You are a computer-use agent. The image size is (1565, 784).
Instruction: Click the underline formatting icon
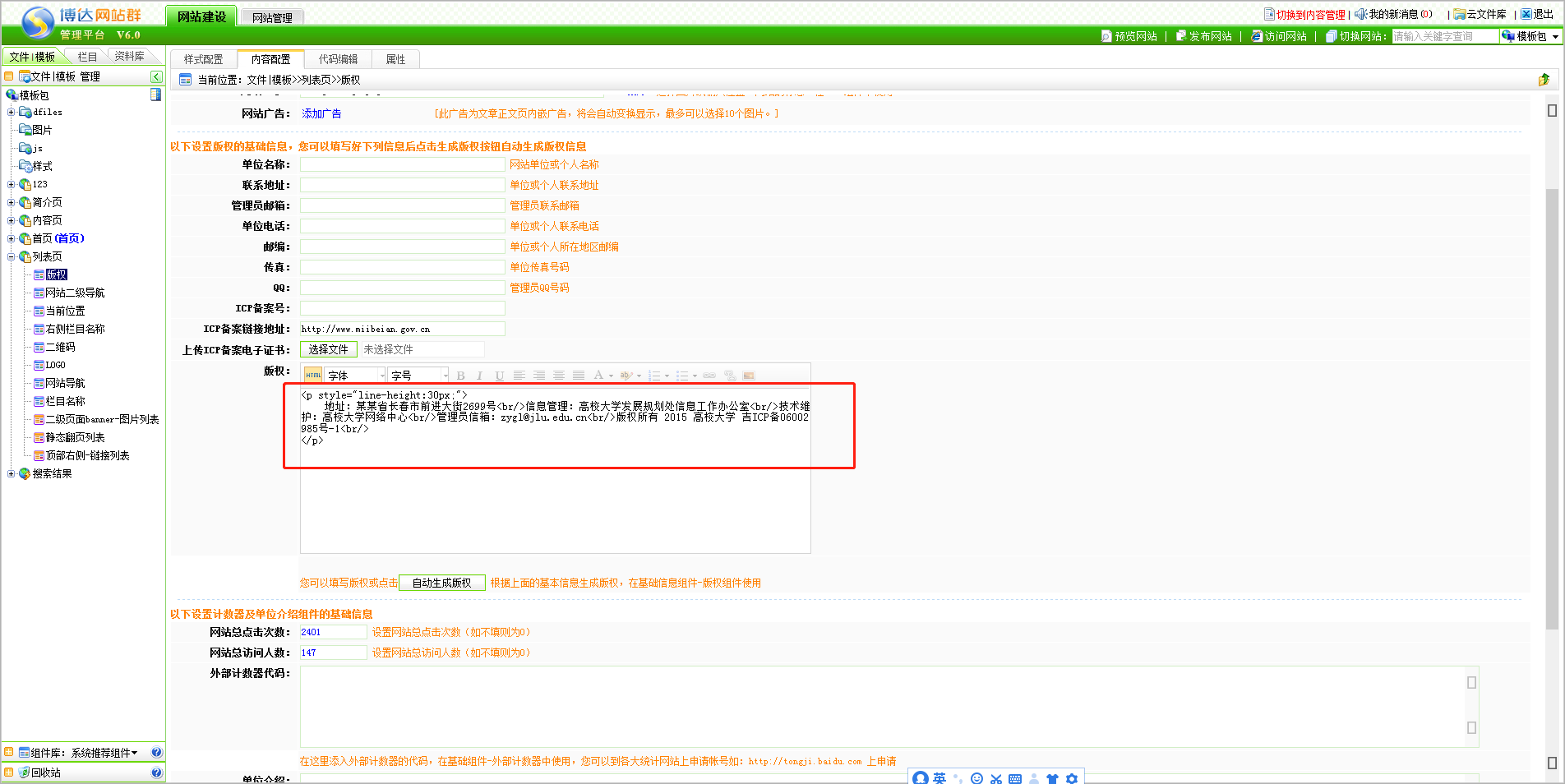[499, 376]
